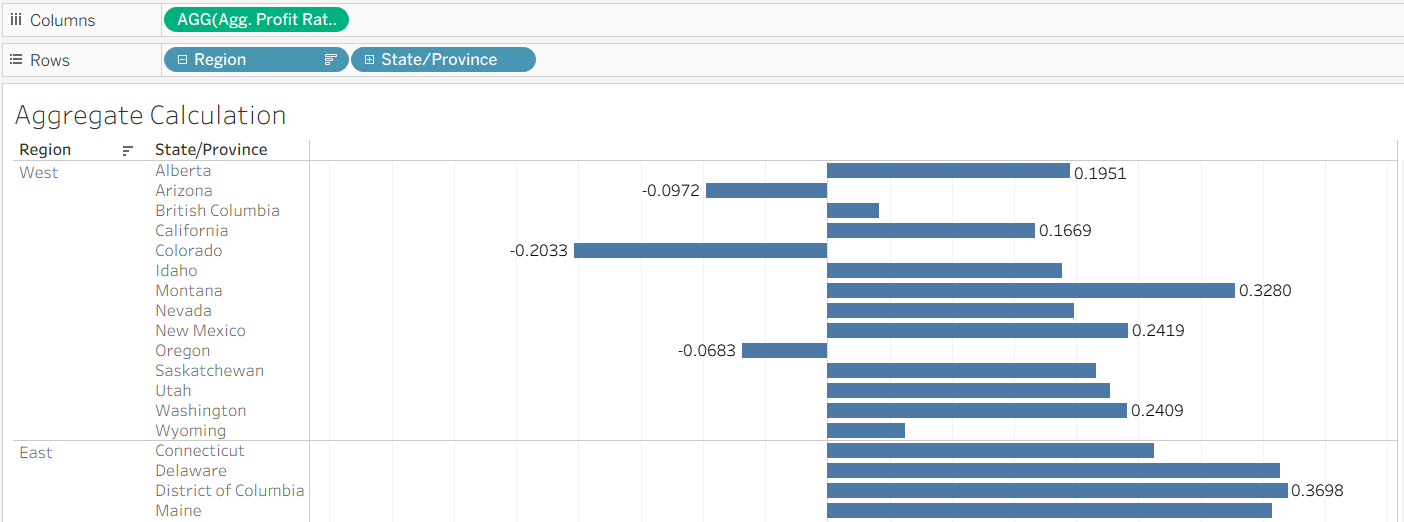Select the West region label

[x=39, y=172]
